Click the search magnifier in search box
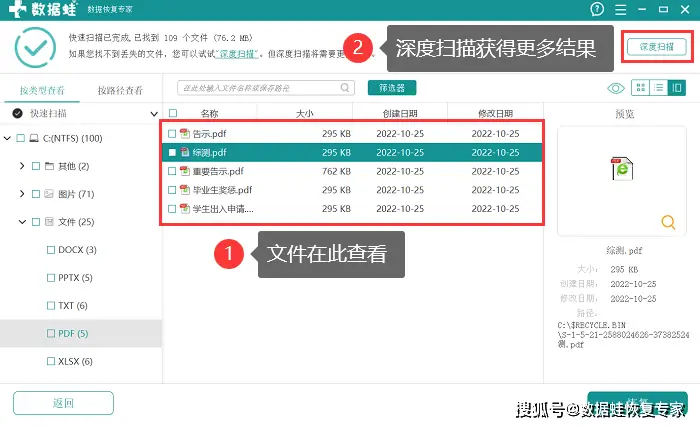 (345, 88)
